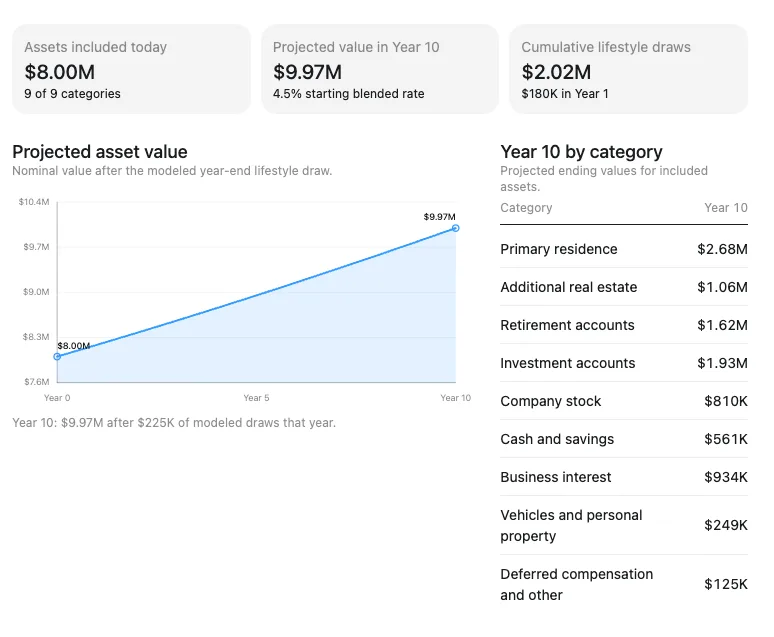Select the Investment accounts row label

coord(568,363)
